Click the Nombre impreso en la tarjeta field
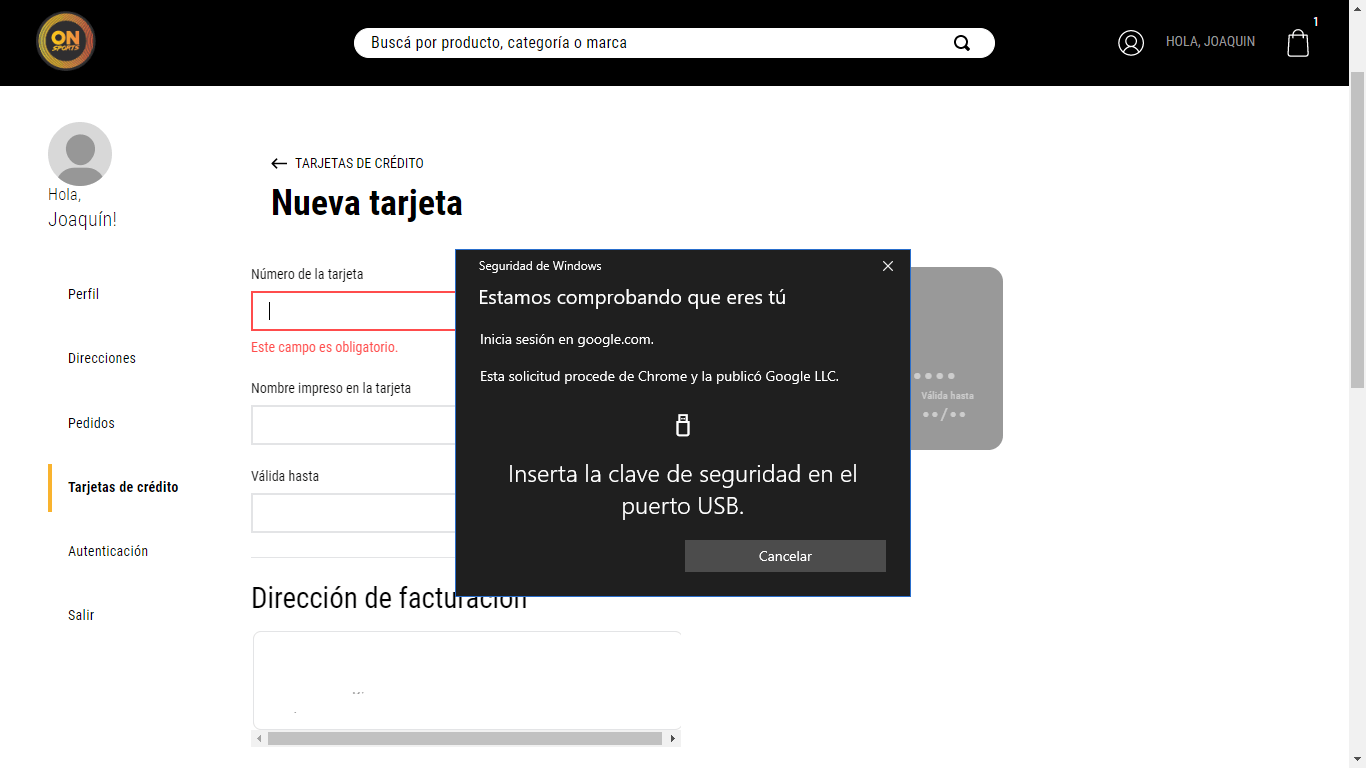Viewport: 1366px width, 768px height. [x=354, y=425]
